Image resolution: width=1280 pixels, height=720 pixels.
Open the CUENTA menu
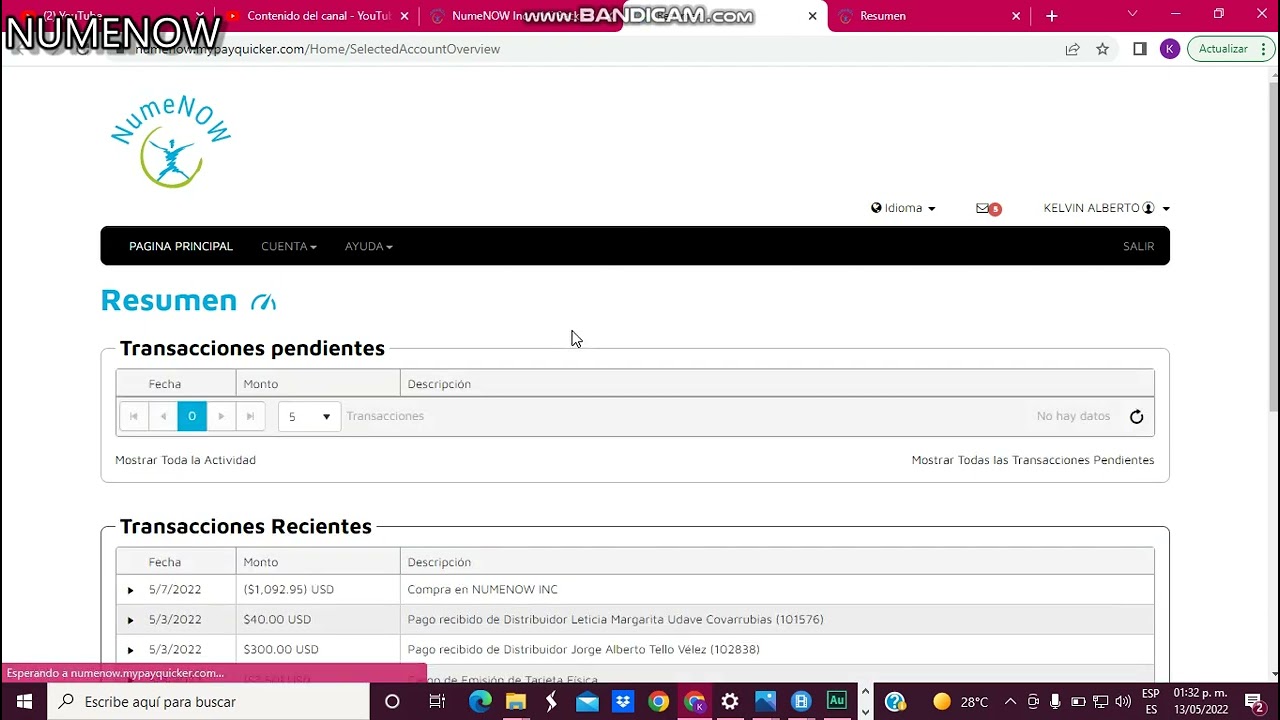point(289,246)
